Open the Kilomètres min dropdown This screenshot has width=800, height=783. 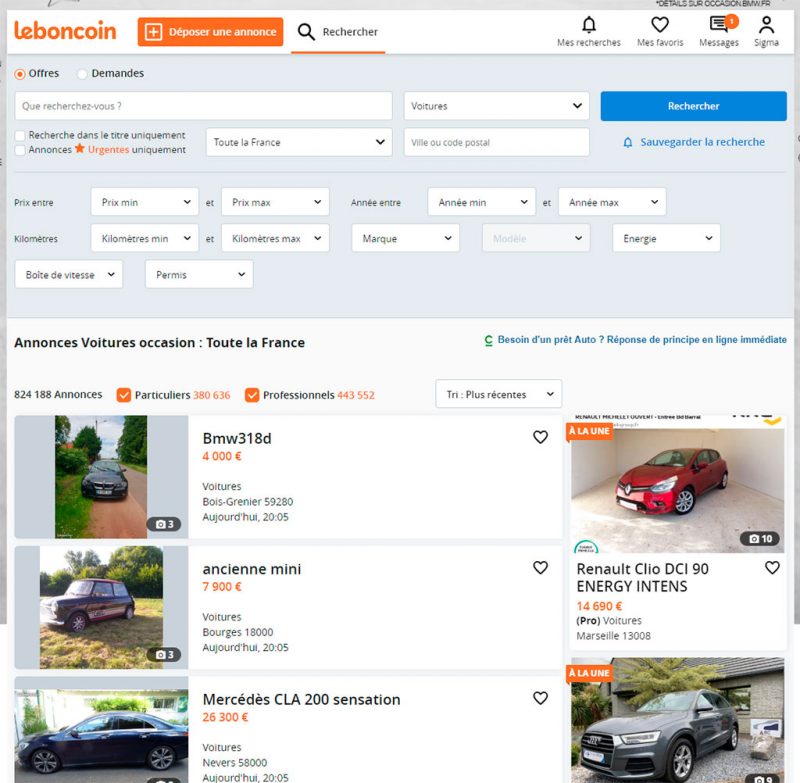pos(145,238)
